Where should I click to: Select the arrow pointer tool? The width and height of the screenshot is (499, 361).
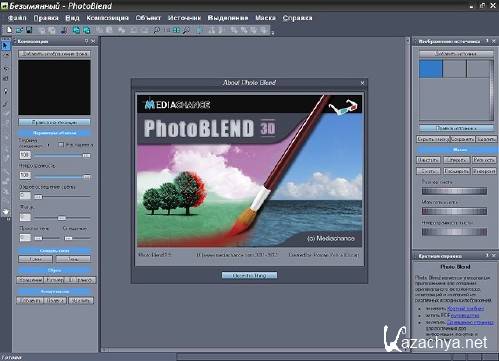[x=6, y=45]
